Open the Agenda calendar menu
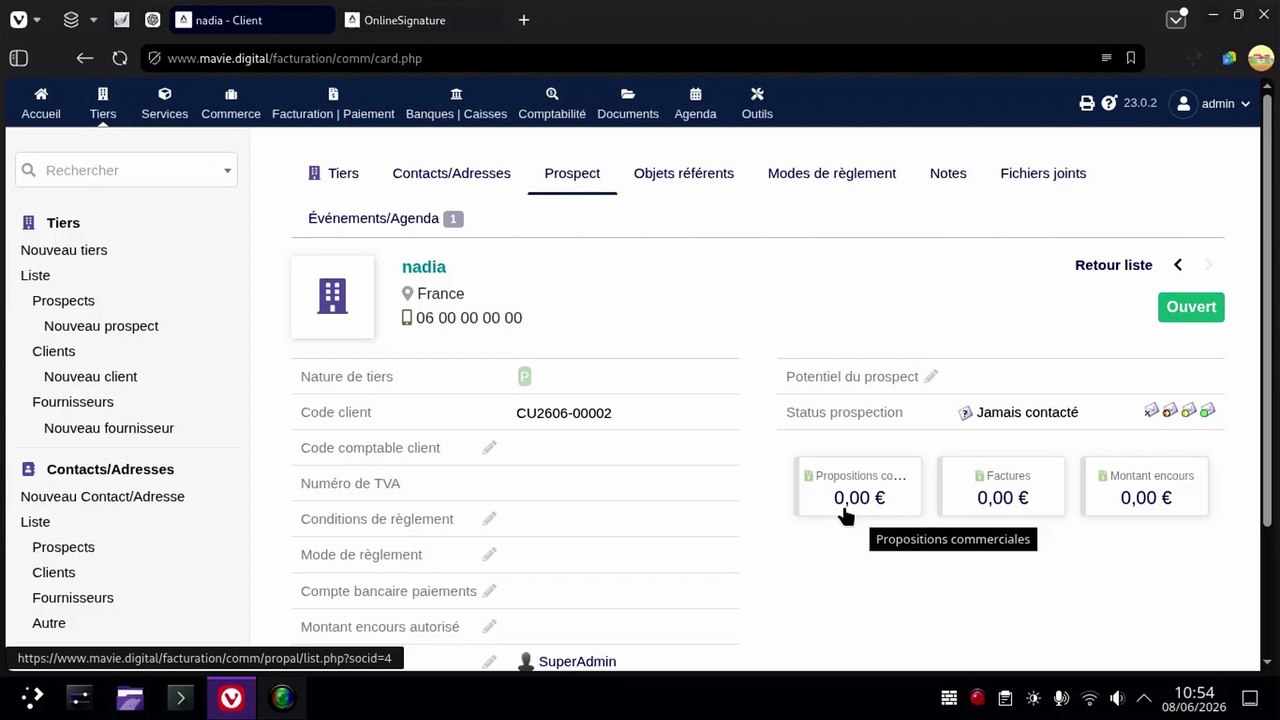This screenshot has width=1280, height=720. 695,103
